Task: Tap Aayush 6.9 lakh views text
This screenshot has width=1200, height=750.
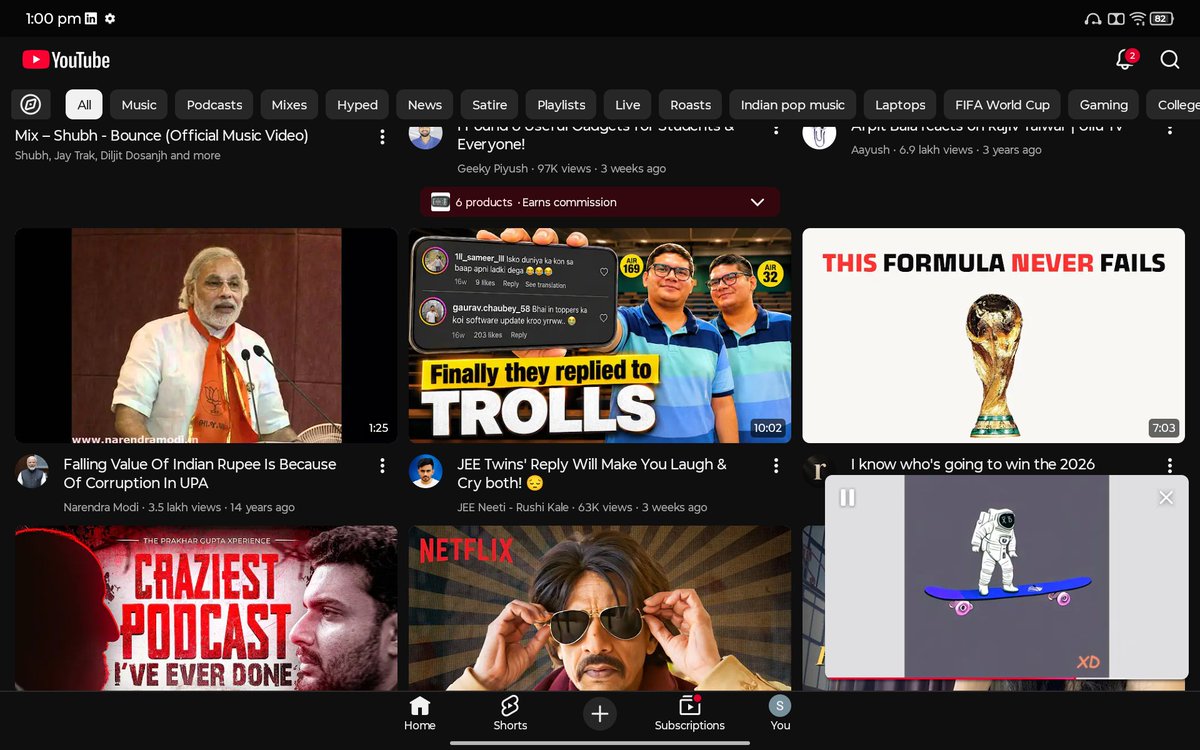Action: [946, 150]
